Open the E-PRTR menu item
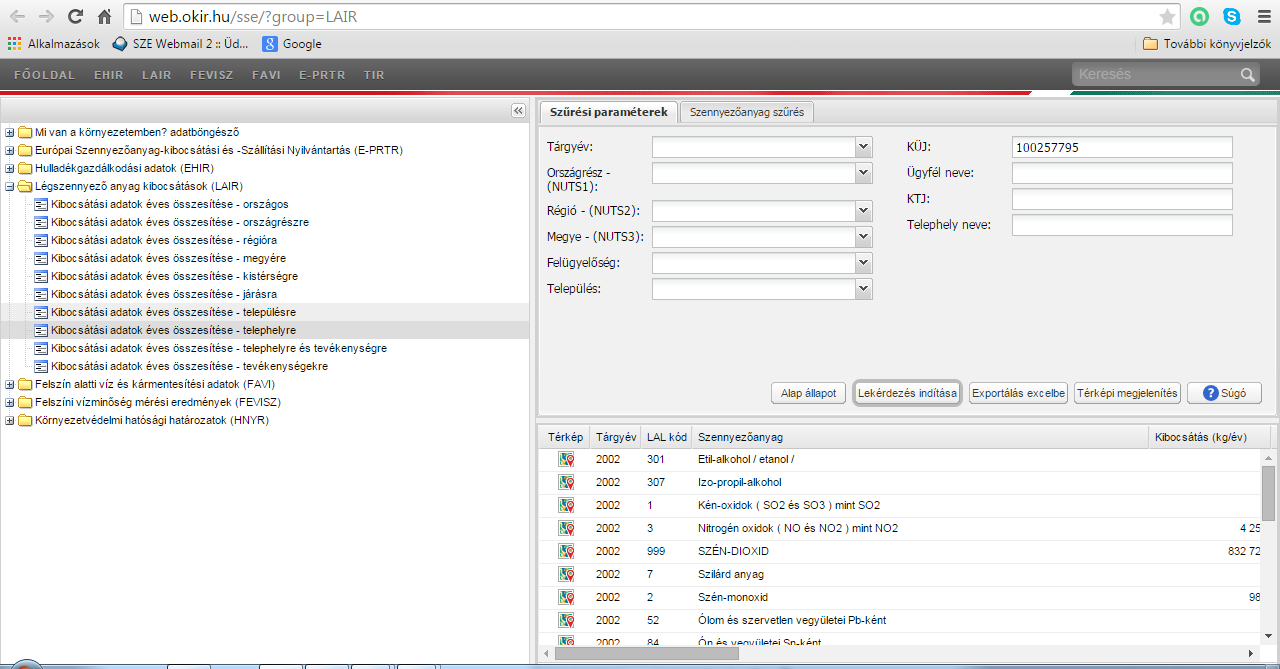Screen dimensions: 1280x669 tap(322, 75)
